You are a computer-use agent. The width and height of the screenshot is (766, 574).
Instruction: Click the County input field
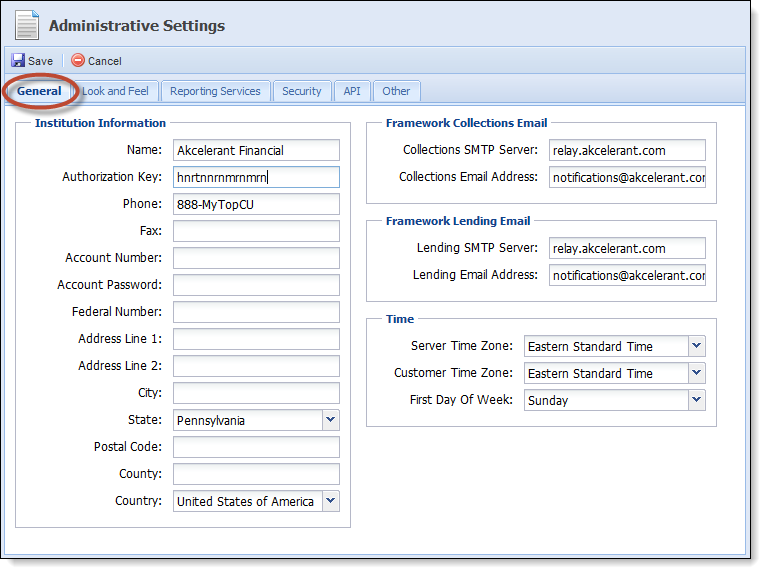[x=256, y=474]
